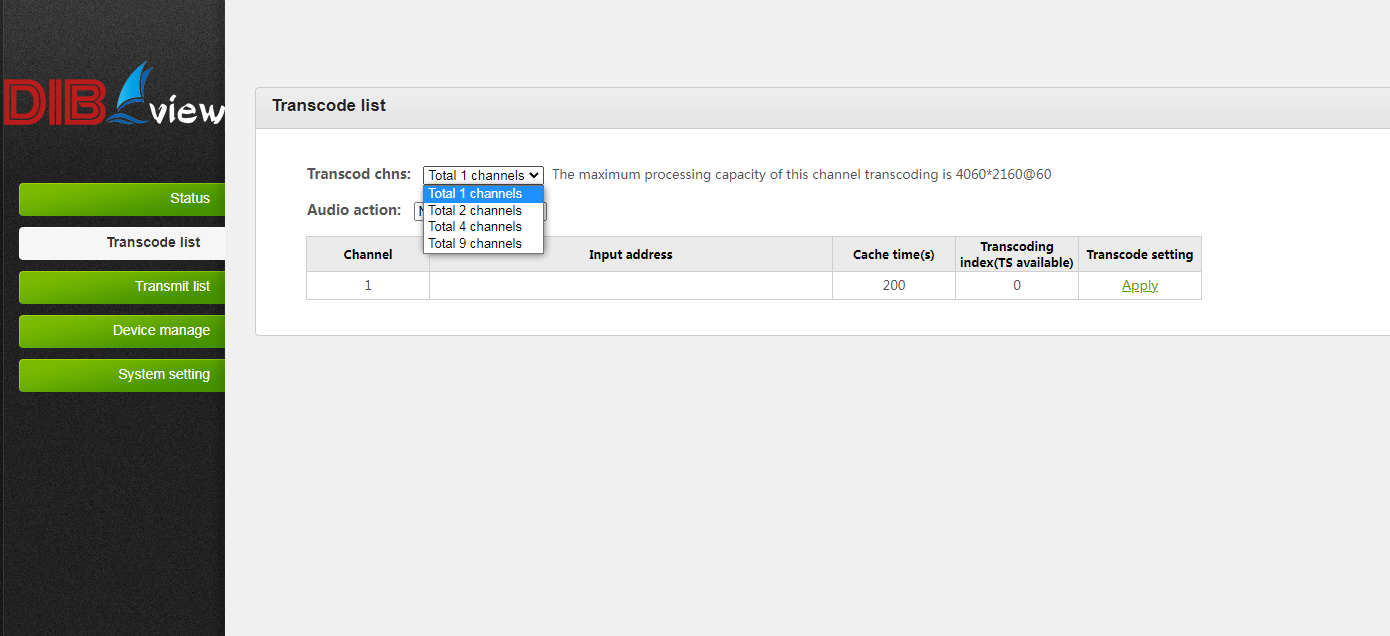Viewport: 1390px width, 636px height.
Task: Click the Apply link for channel 1
Action: (1139, 286)
